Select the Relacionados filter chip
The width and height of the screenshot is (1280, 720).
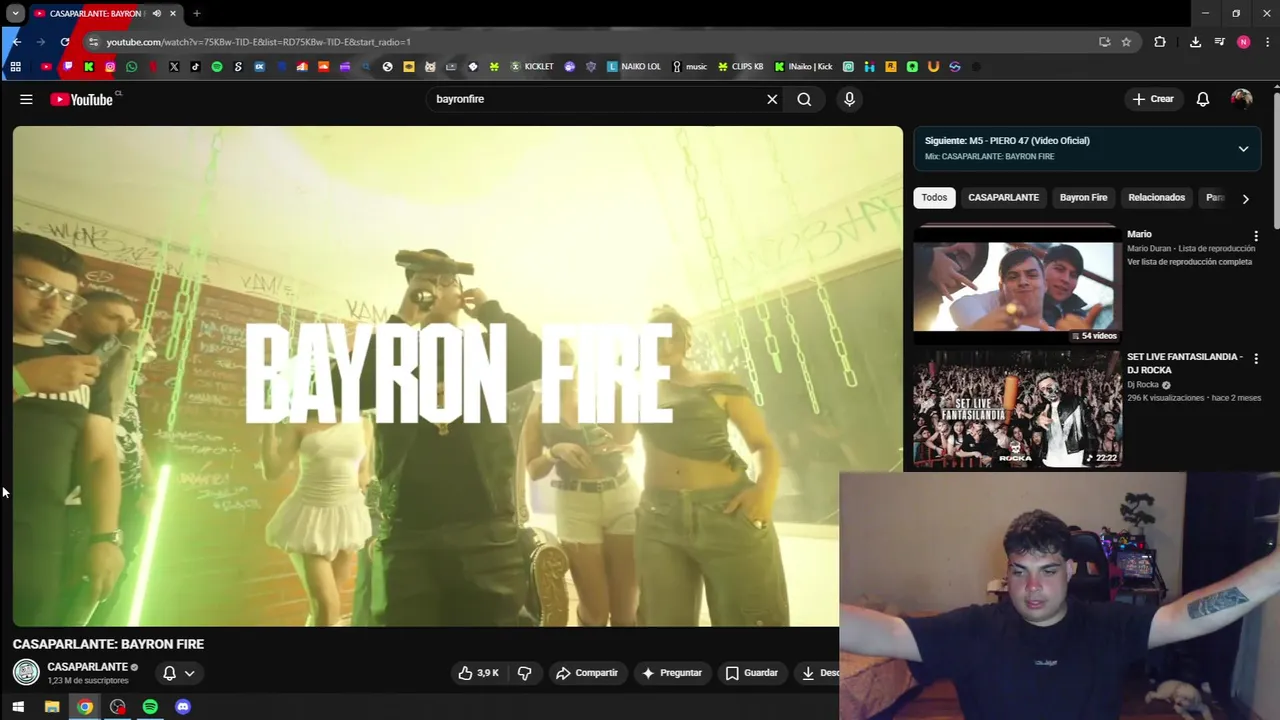pyautogui.click(x=1156, y=197)
